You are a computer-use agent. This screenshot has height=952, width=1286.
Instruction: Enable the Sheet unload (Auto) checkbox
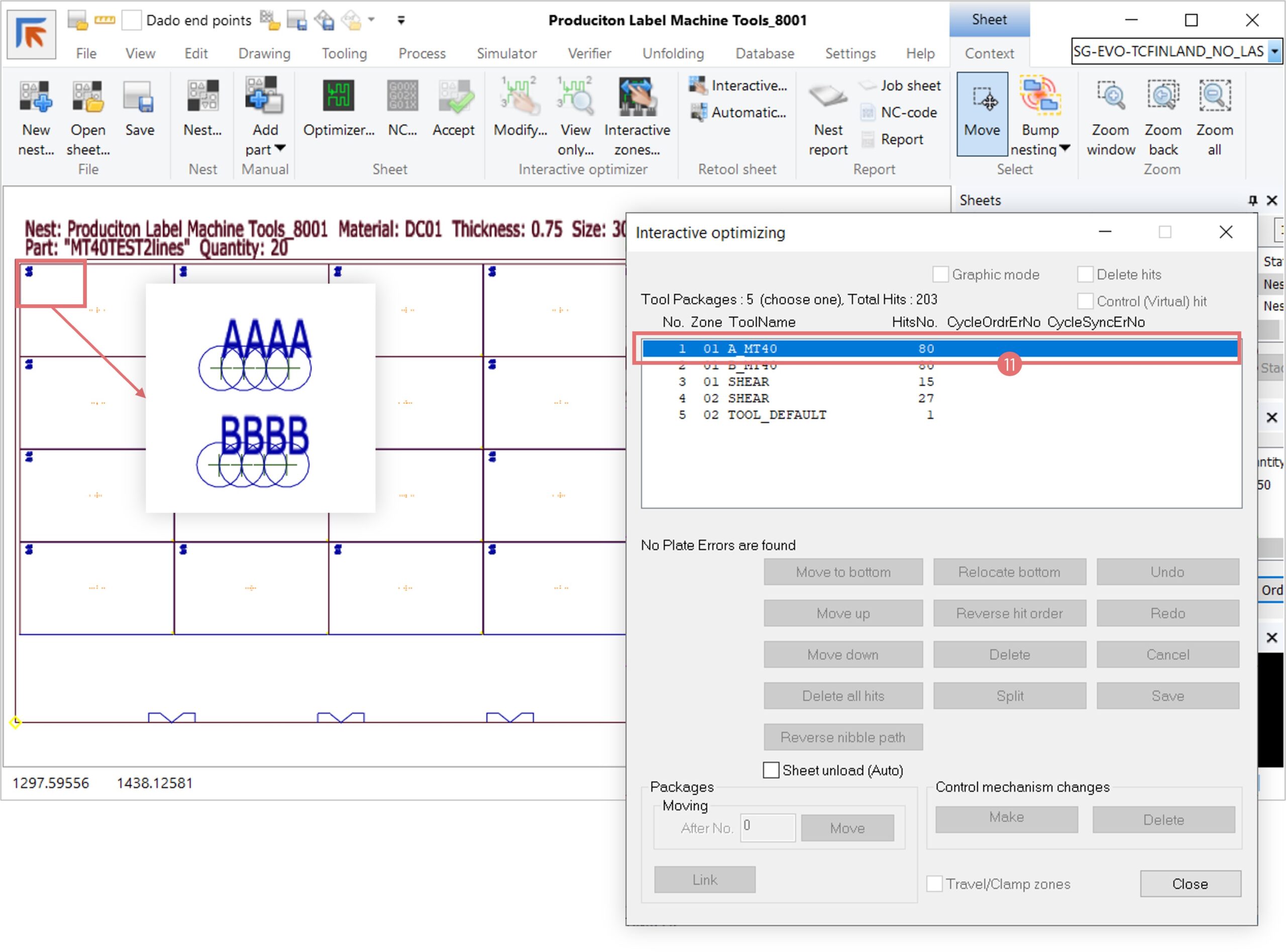pos(771,770)
